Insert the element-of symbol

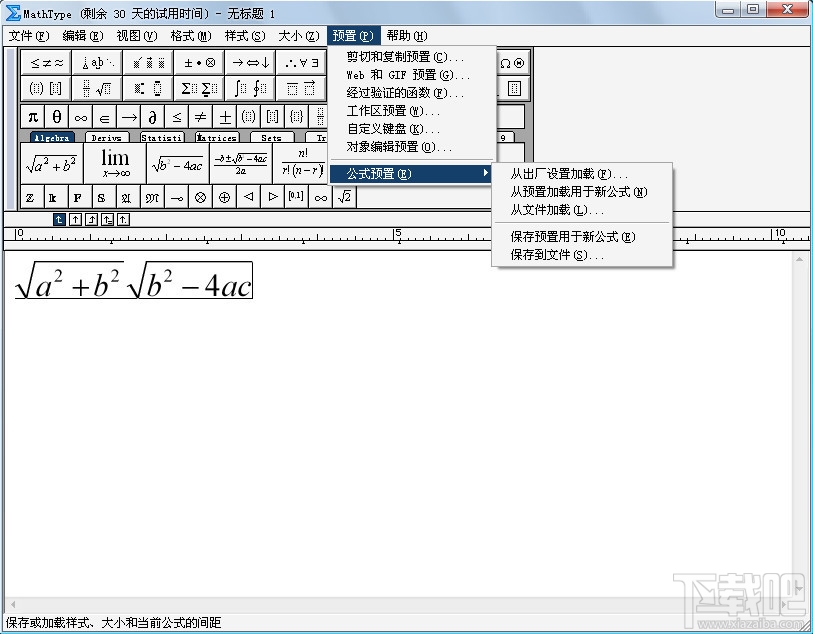pyautogui.click(x=103, y=116)
